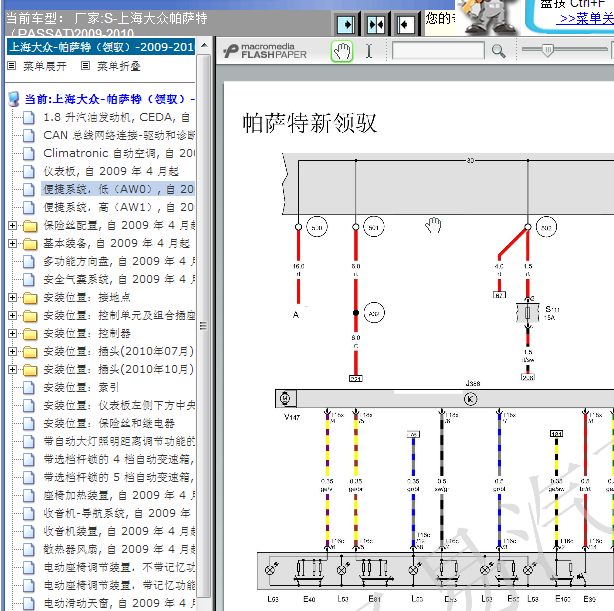The height and width of the screenshot is (611, 614).
Task: Click the center-split panel arrows button
Action: tap(376, 25)
